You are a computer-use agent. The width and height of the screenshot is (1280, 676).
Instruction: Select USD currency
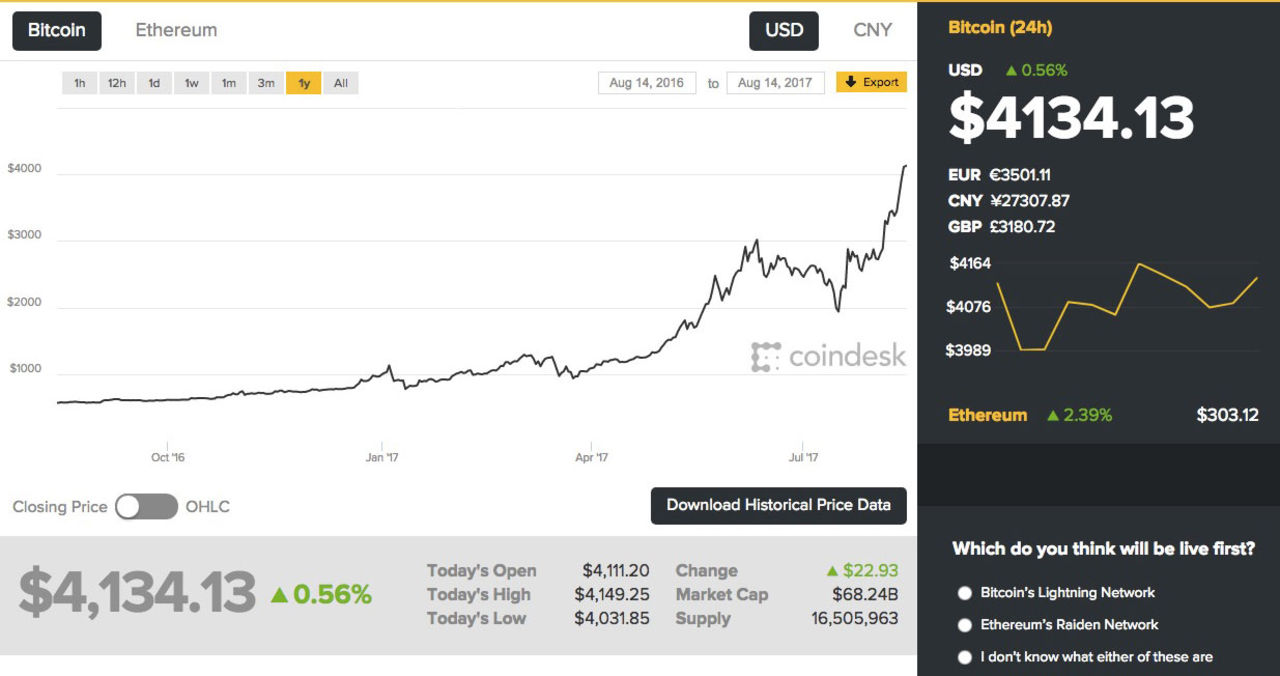pos(784,30)
